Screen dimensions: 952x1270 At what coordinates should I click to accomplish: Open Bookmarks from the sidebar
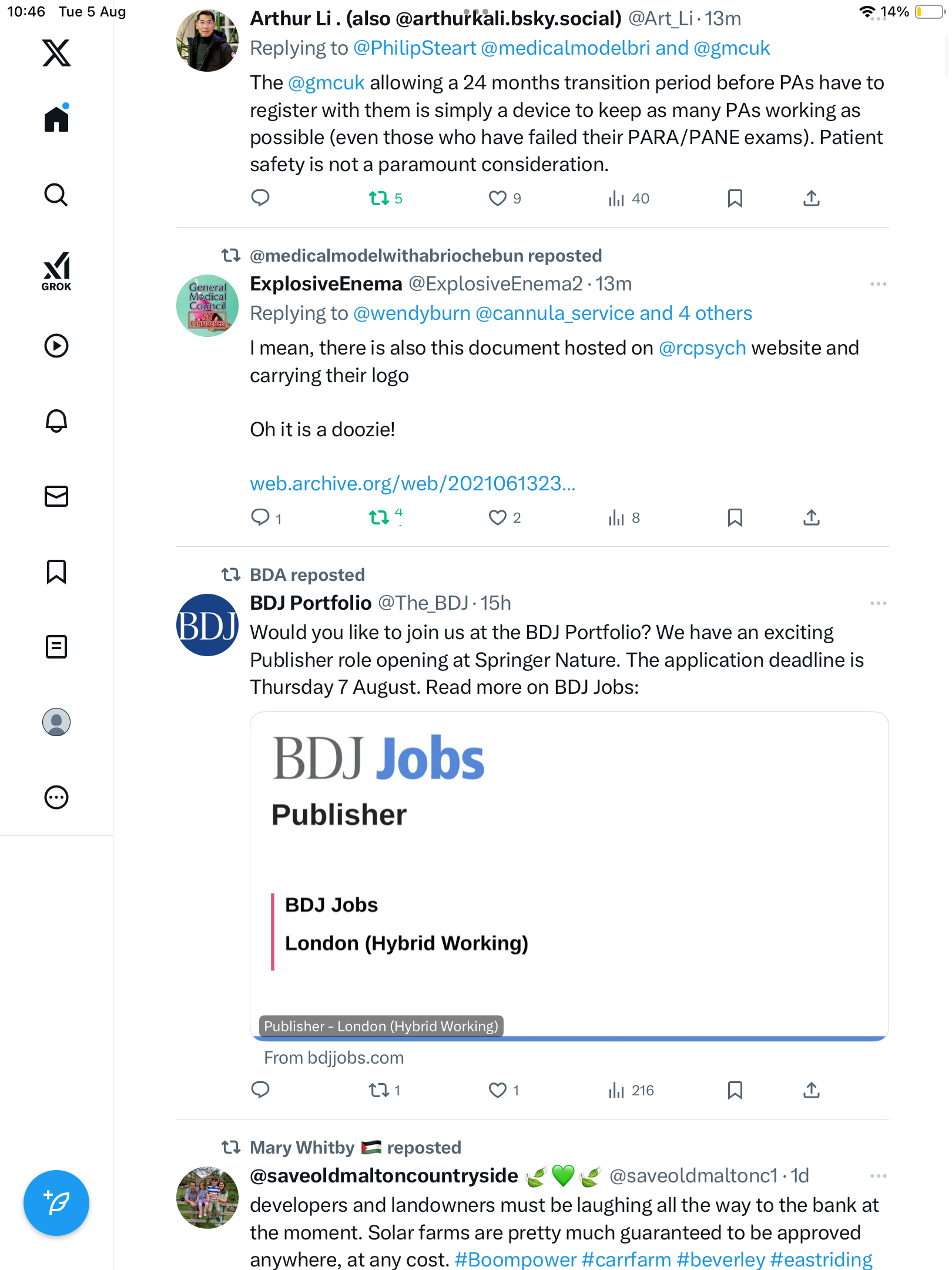(x=56, y=571)
